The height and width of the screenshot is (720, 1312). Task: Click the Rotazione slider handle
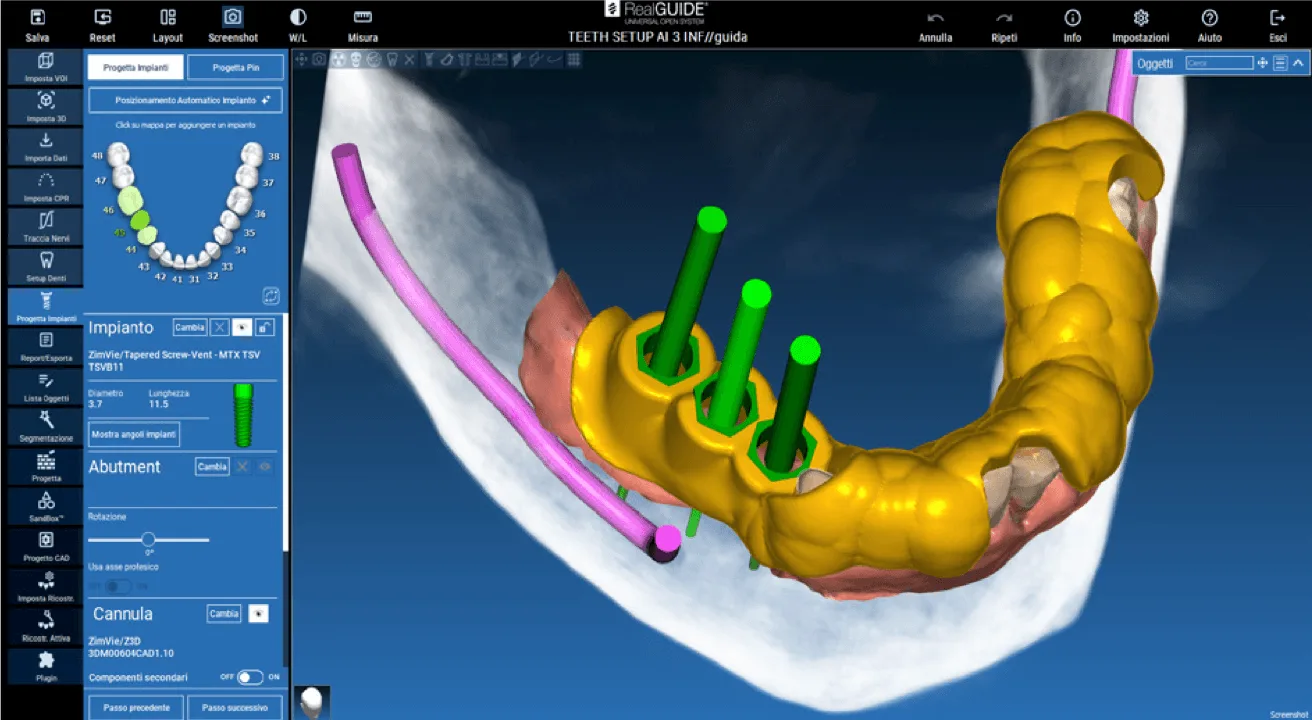click(x=148, y=539)
